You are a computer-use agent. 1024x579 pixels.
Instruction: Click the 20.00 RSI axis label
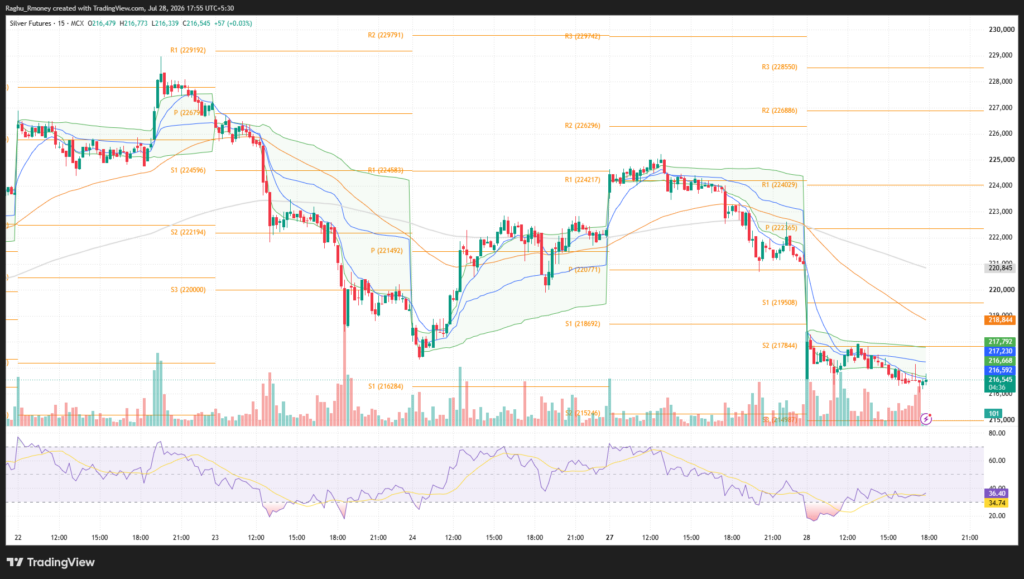(x=997, y=516)
